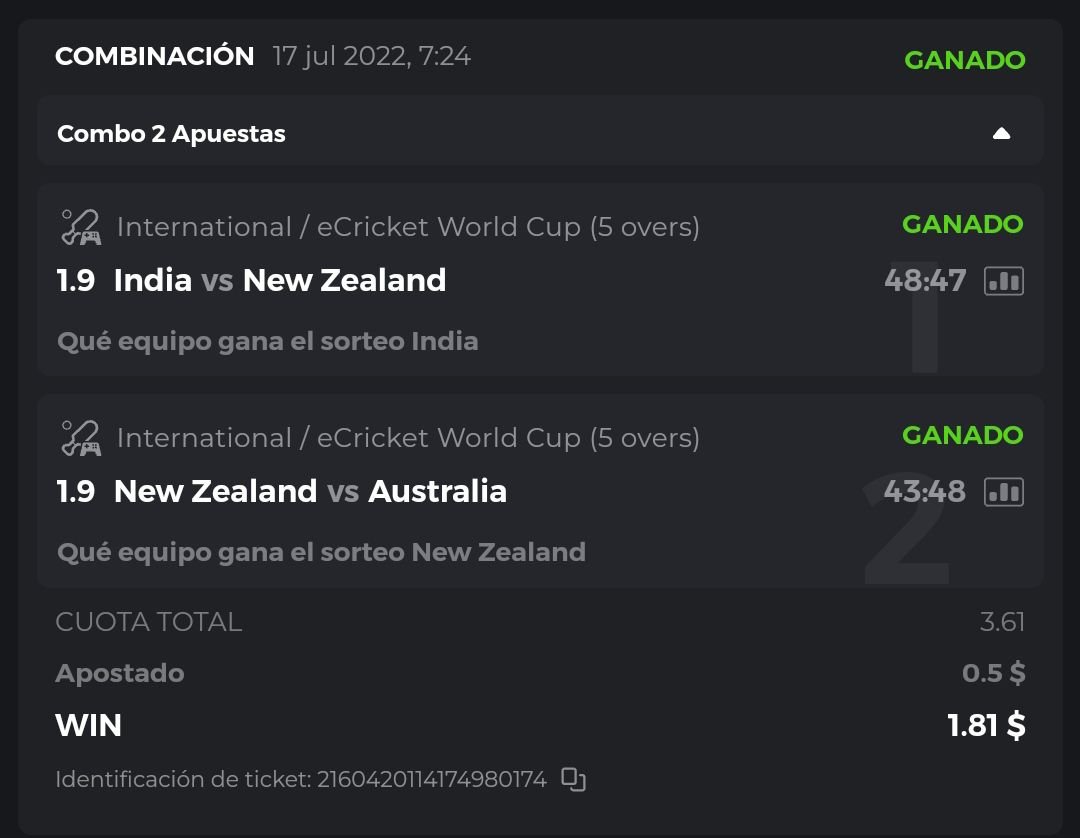Click the second bet's sorteo New Zealand selection

click(321, 553)
